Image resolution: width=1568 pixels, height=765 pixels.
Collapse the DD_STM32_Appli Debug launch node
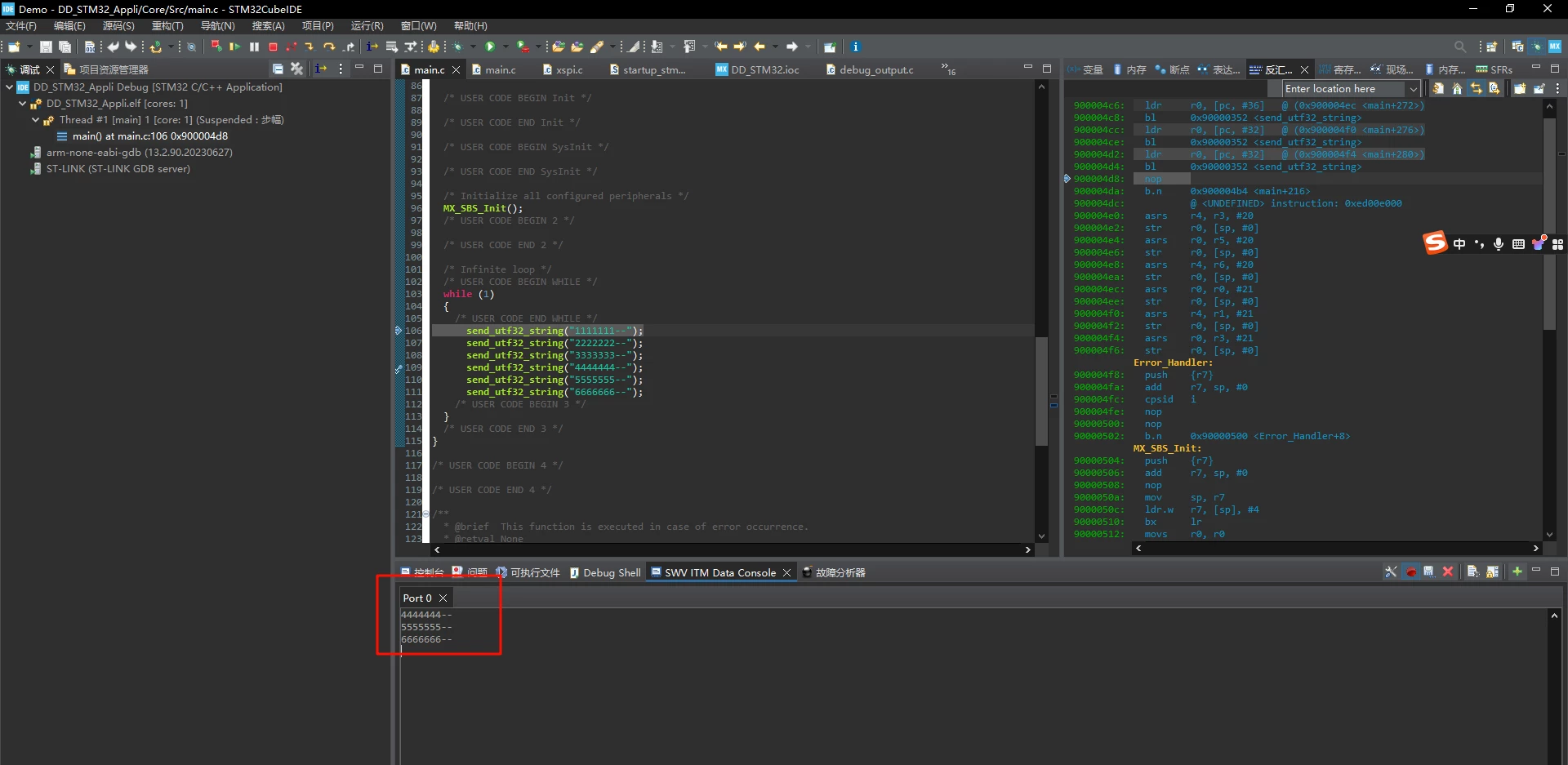pos(9,87)
